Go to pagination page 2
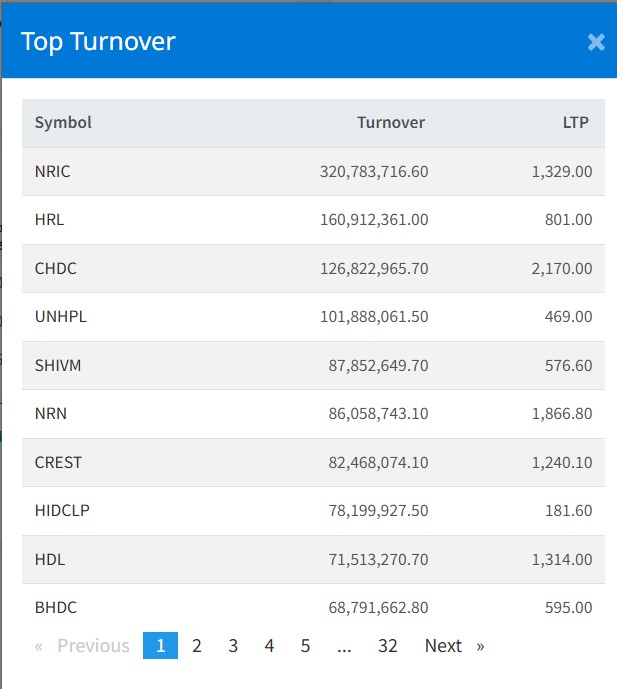The height and width of the screenshot is (689, 617). (197, 646)
